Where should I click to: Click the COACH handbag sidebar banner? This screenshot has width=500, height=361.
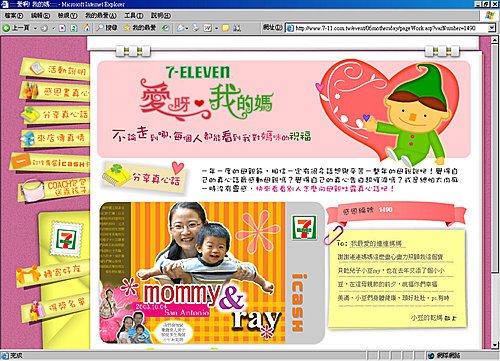coord(53,189)
